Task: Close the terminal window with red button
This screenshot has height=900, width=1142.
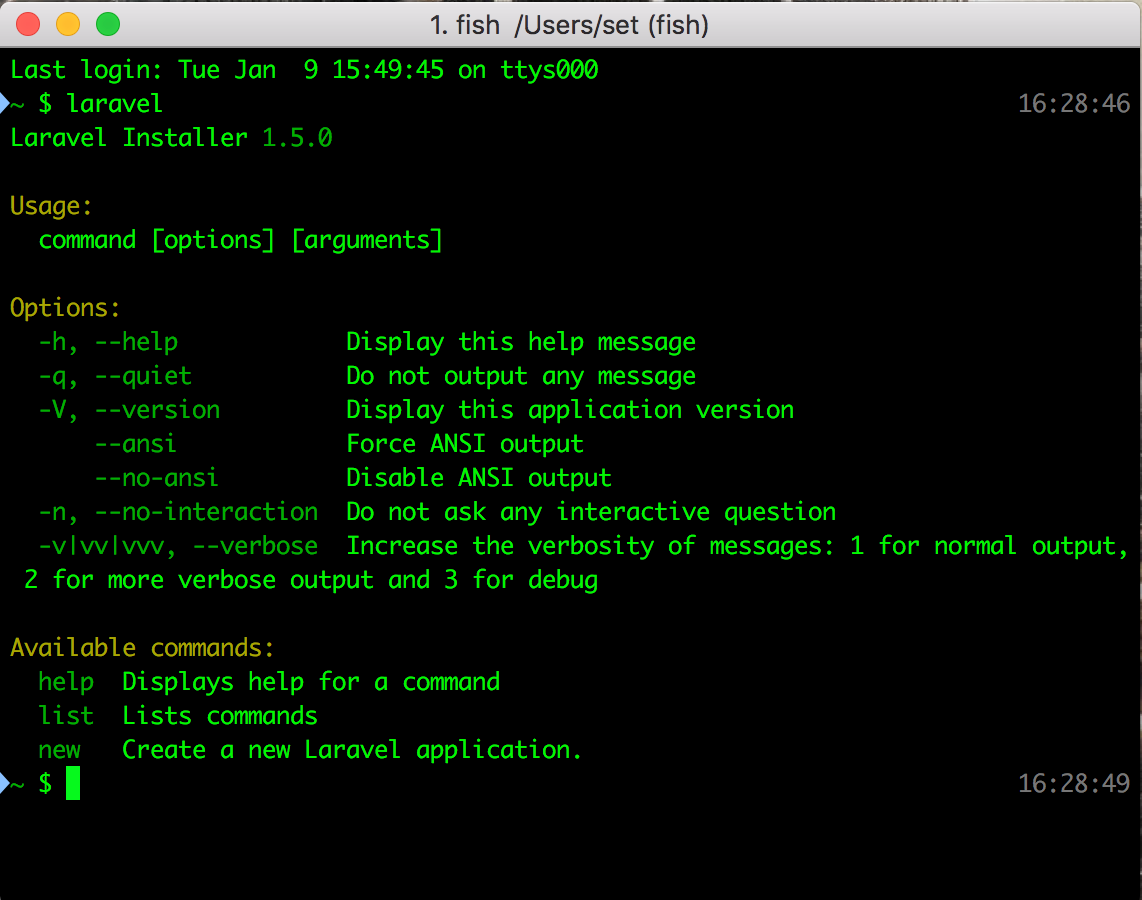Action: pos(28,24)
